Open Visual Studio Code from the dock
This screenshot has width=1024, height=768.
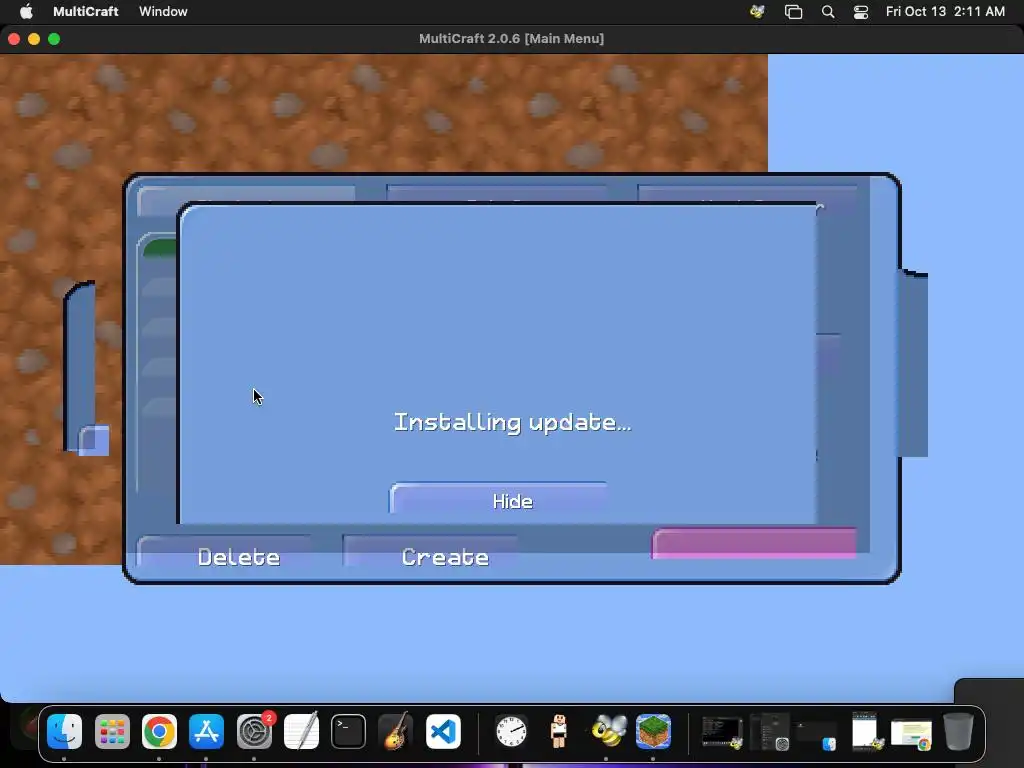(x=443, y=731)
